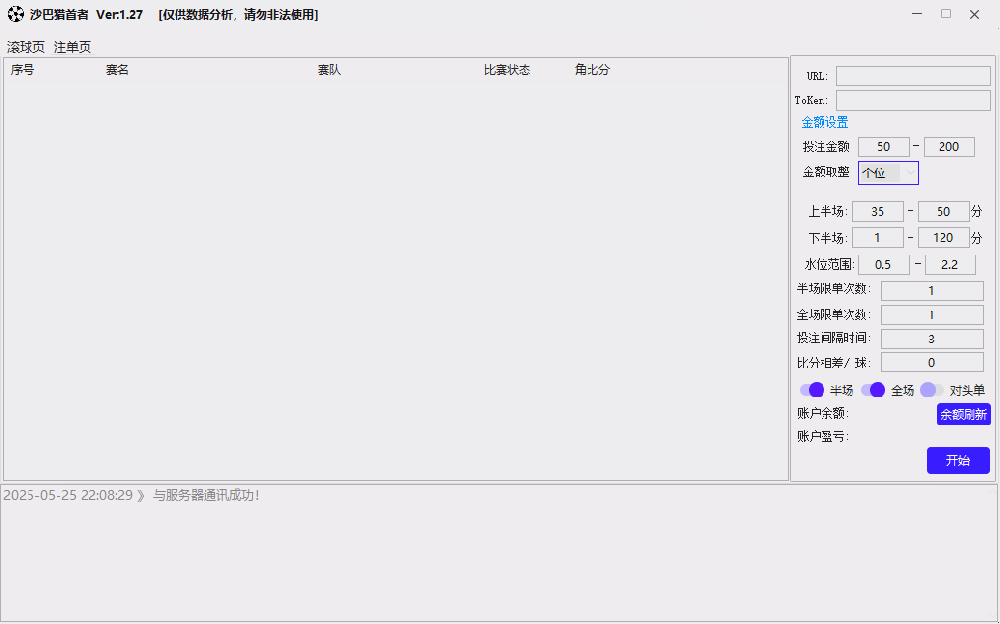
Task: Edit 上半场 end minute field showing 50
Action: coord(943,211)
